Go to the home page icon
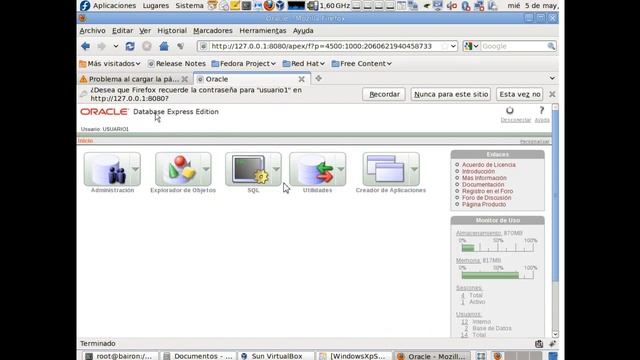640x360 pixels. pyautogui.click(x=164, y=46)
